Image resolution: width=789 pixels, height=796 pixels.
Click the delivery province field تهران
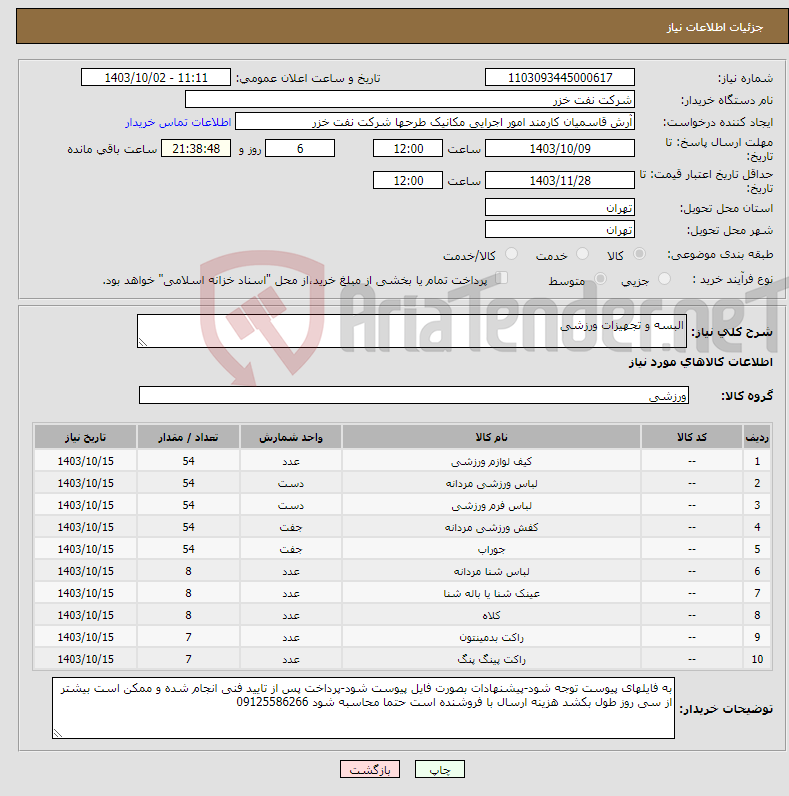click(560, 208)
